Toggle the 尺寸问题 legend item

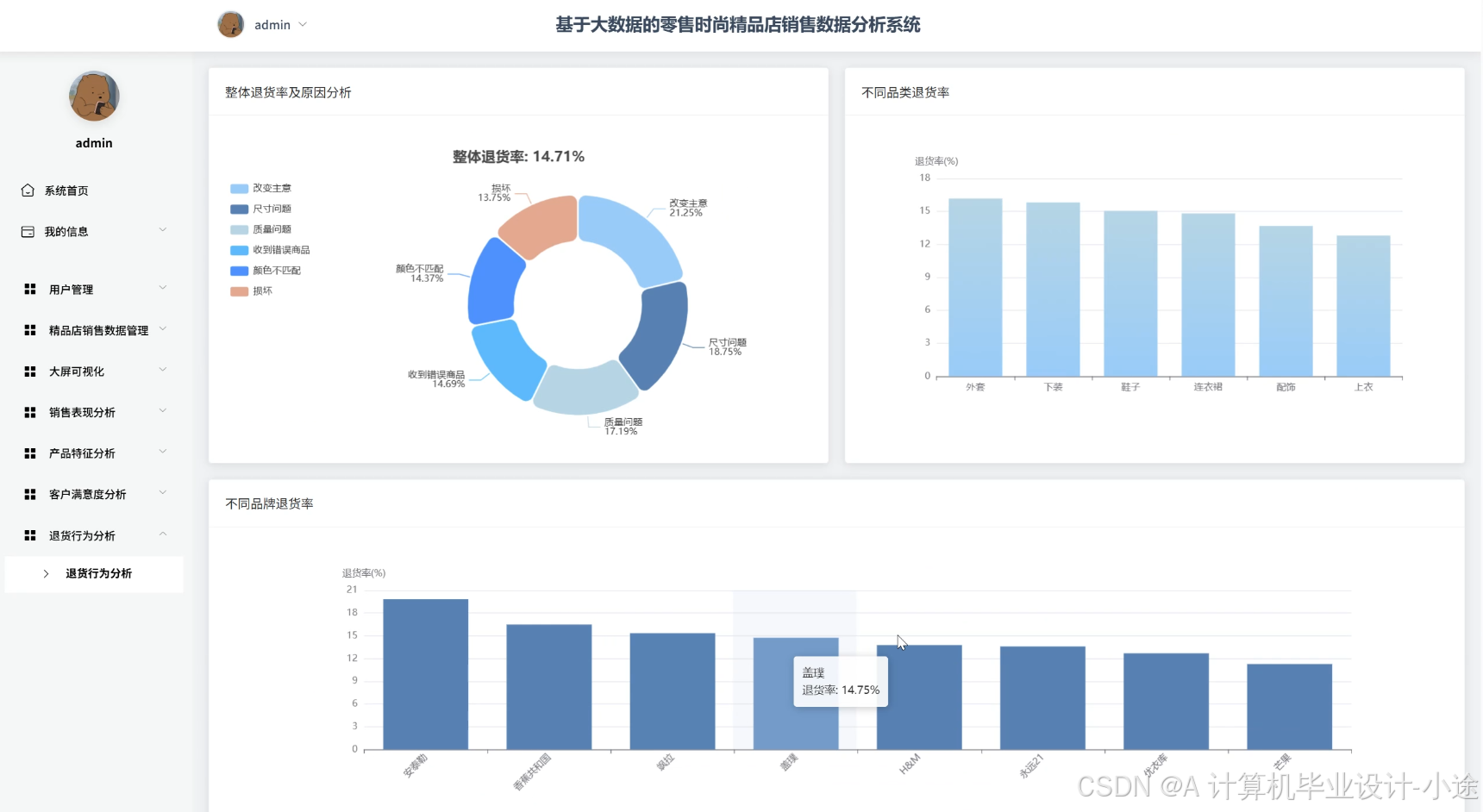click(260, 209)
